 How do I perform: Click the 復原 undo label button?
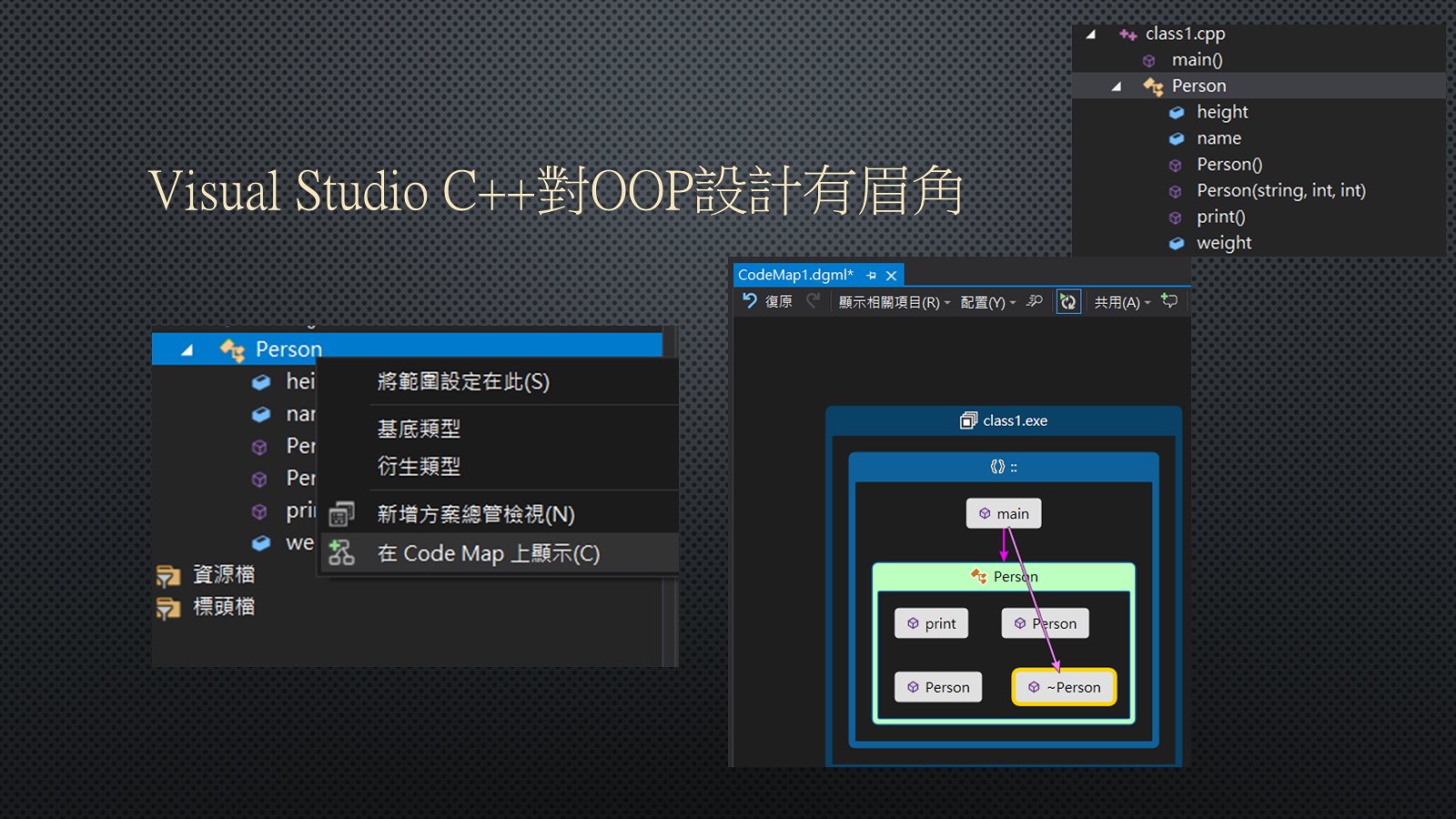click(x=778, y=301)
